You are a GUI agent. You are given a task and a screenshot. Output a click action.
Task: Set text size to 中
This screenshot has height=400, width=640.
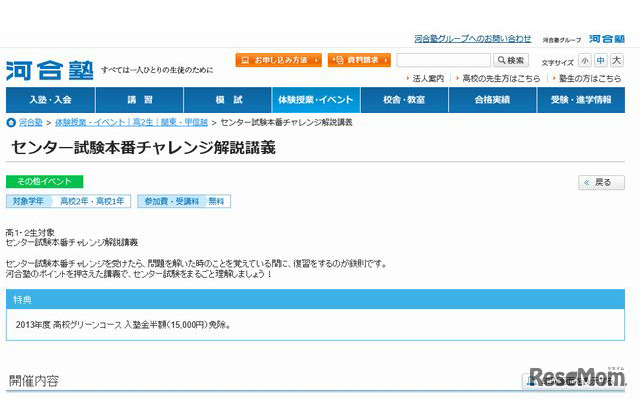[600, 60]
